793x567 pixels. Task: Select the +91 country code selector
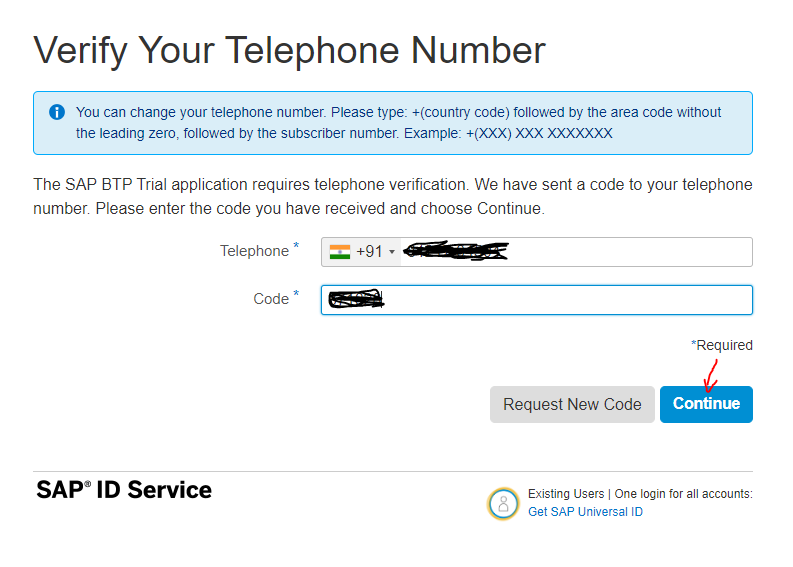(x=362, y=252)
